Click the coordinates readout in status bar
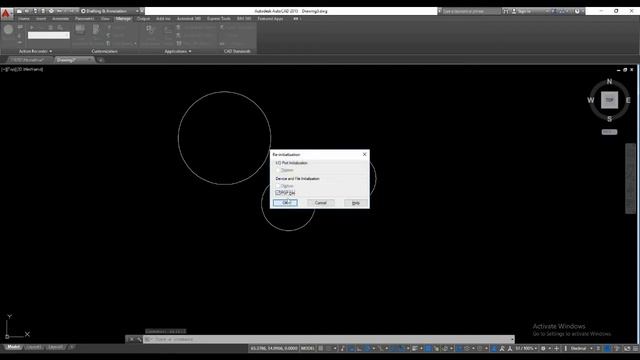The height and width of the screenshot is (360, 640). [274, 348]
